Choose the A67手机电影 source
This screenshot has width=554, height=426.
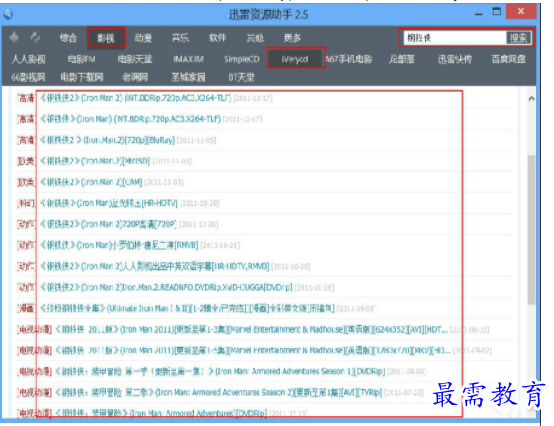[x=349, y=59]
